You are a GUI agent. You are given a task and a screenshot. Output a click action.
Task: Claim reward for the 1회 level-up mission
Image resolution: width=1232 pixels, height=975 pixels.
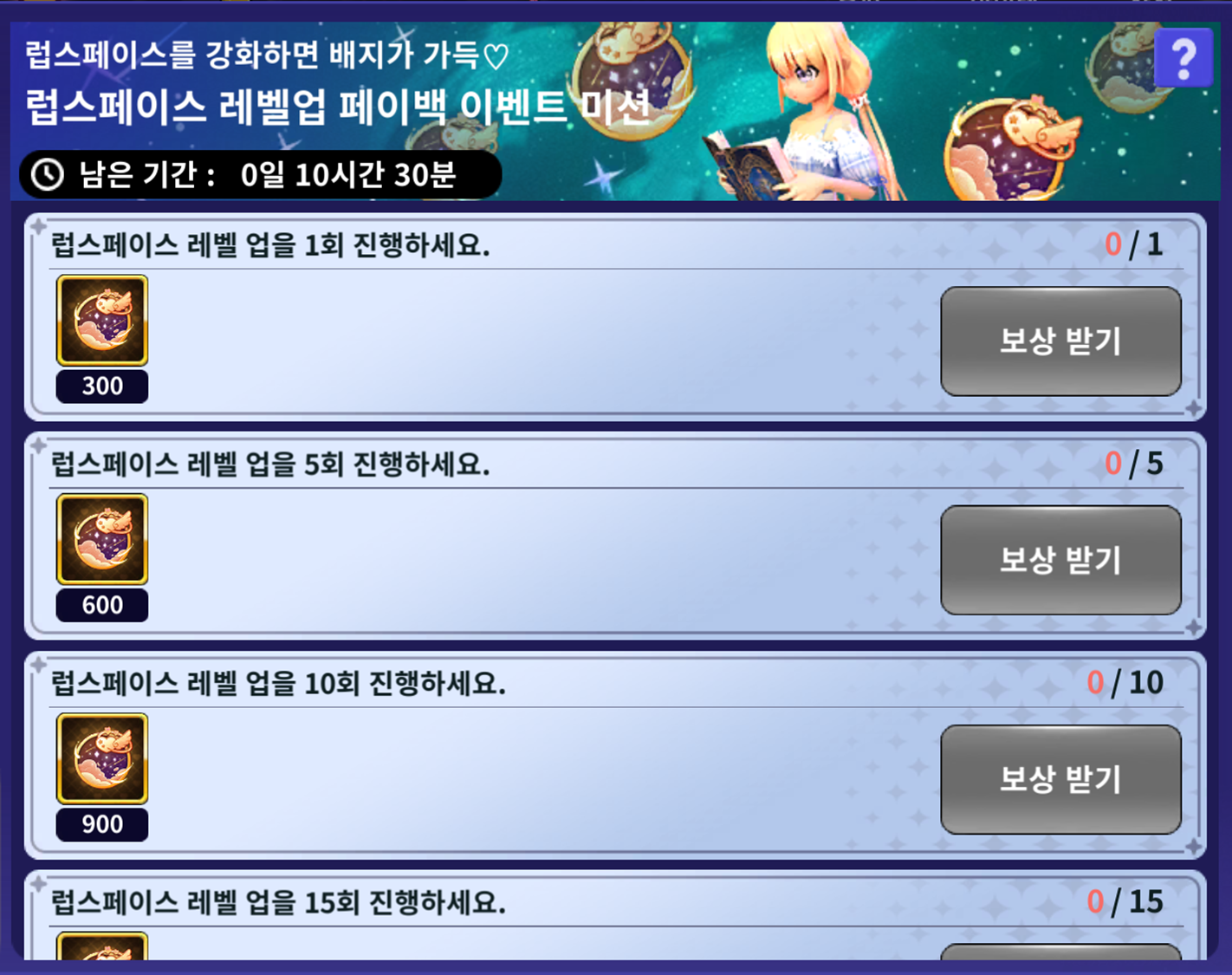click(x=1060, y=341)
